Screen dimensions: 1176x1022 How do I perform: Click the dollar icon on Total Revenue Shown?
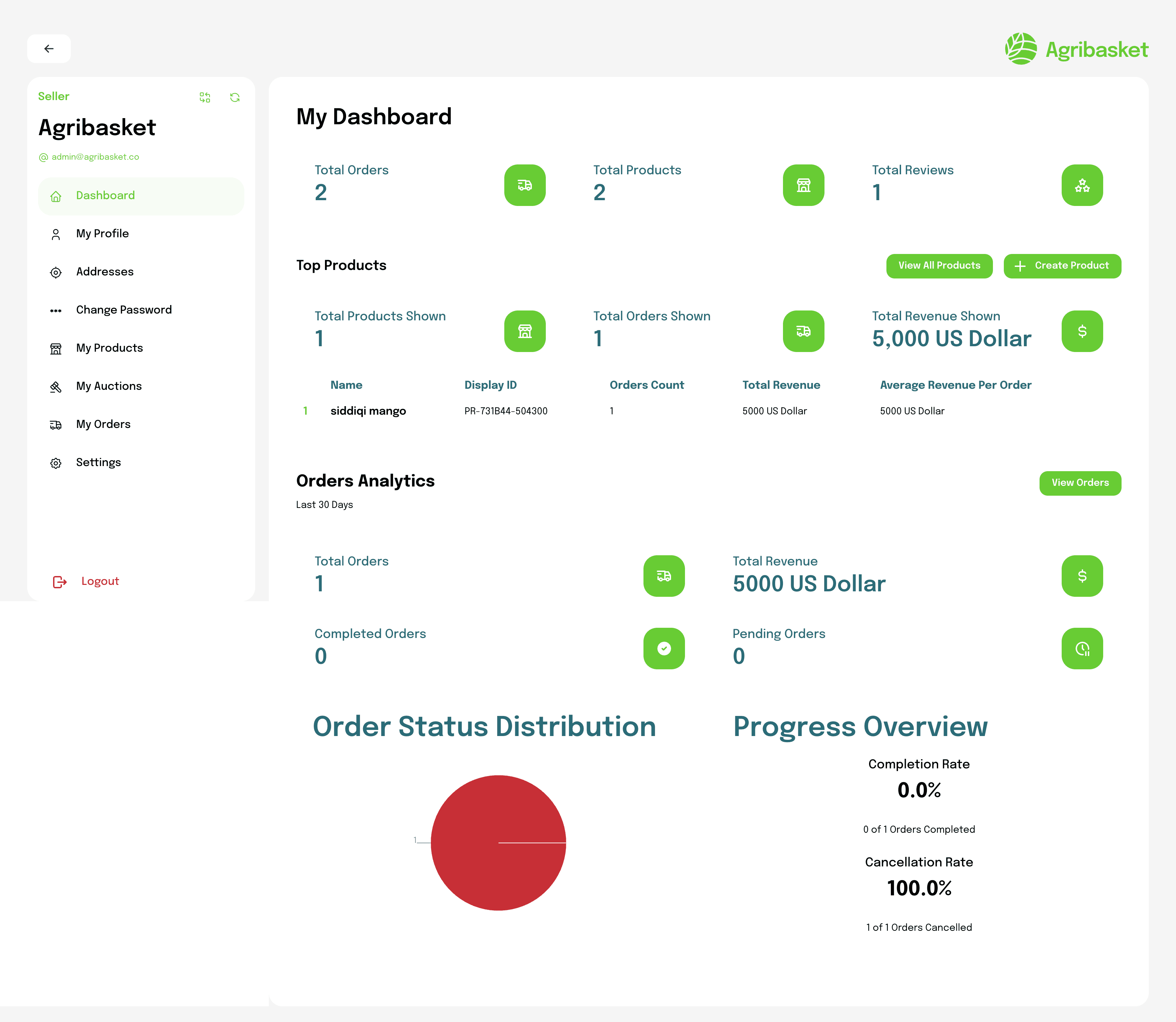tap(1082, 331)
